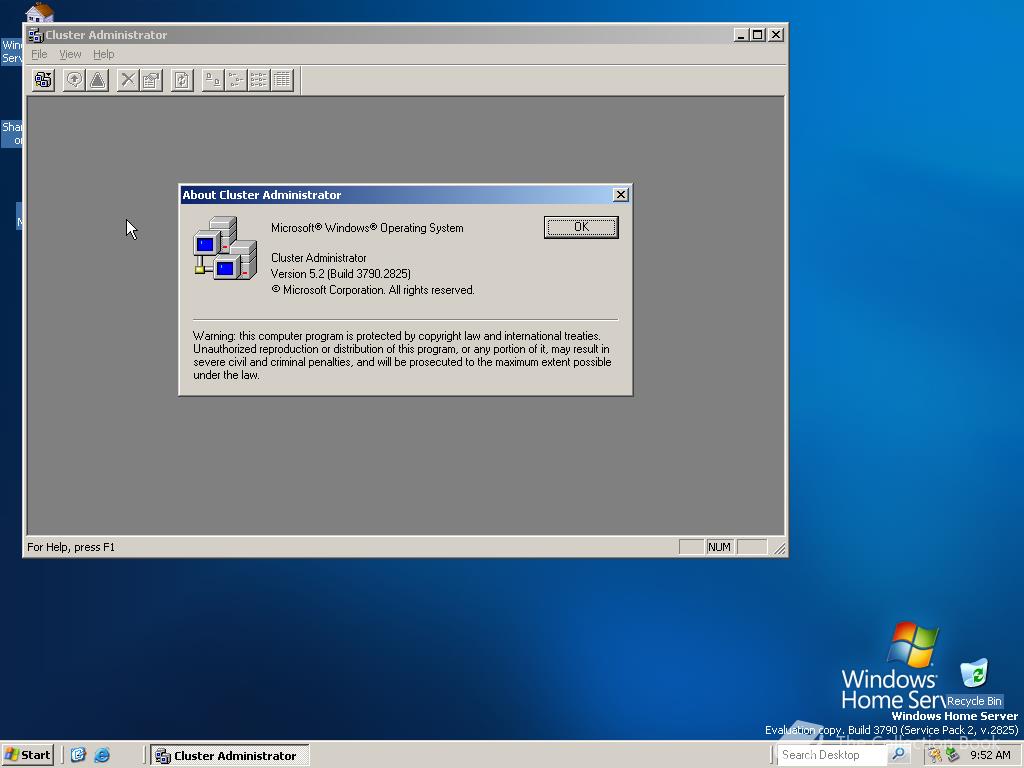Image resolution: width=1024 pixels, height=768 pixels.
Task: Open the Help menu
Action: click(103, 54)
